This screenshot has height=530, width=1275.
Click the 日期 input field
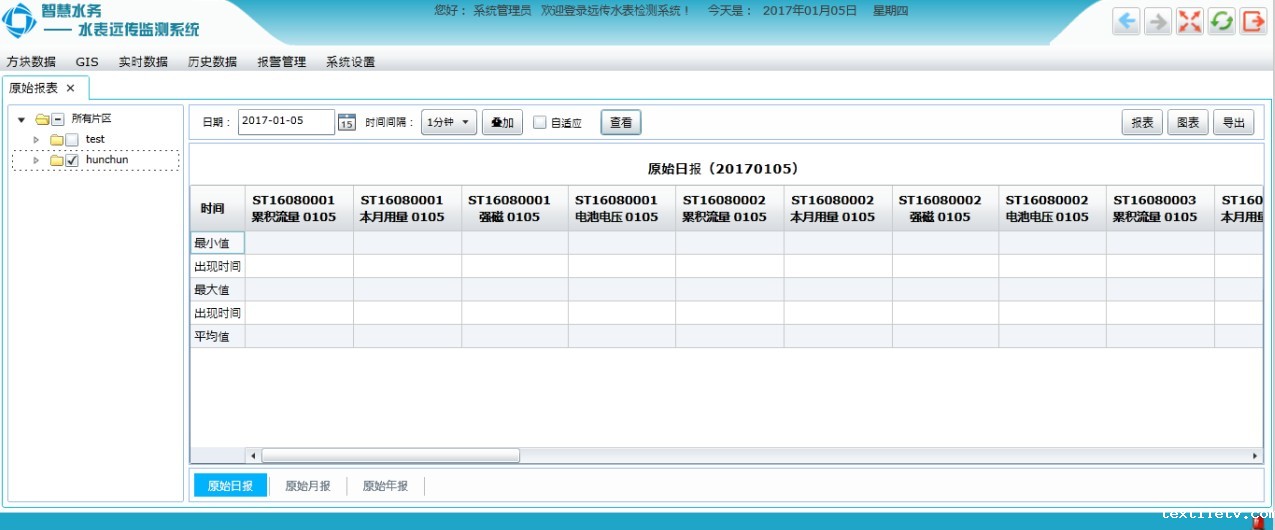click(286, 122)
